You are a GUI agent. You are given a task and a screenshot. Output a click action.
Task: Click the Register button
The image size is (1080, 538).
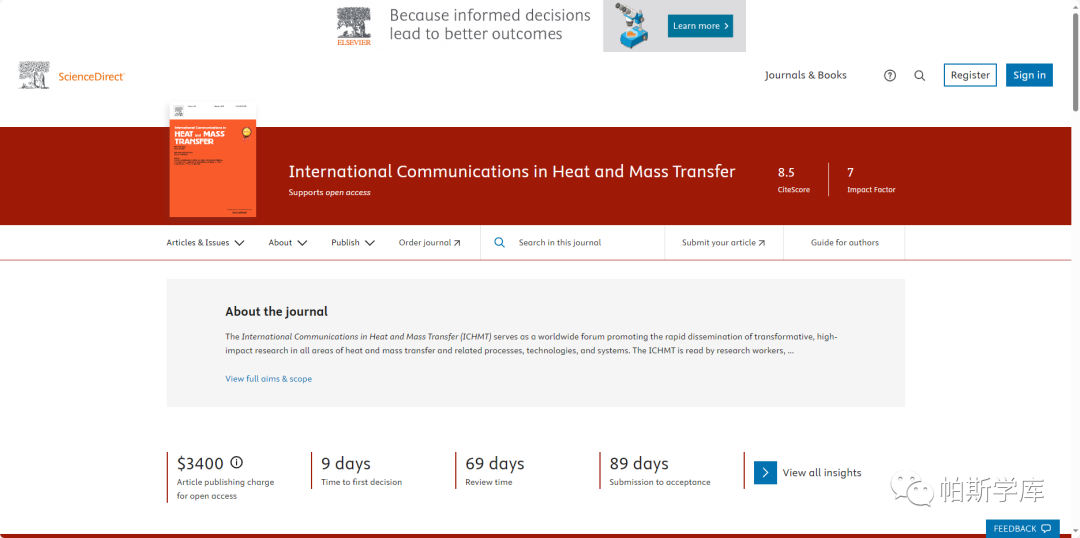pyautogui.click(x=970, y=75)
